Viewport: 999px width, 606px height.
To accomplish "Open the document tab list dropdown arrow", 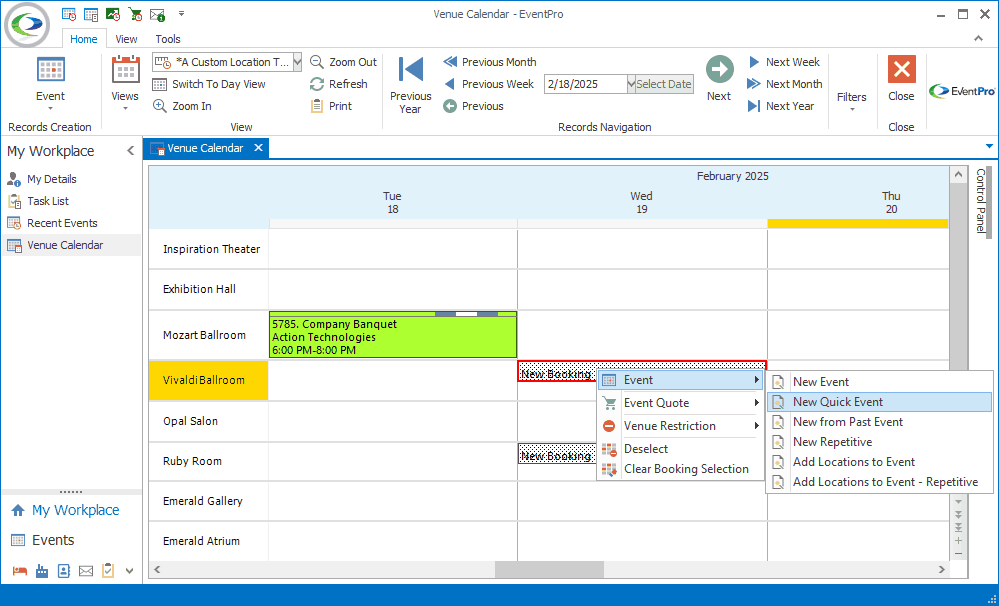I will click(989, 147).
